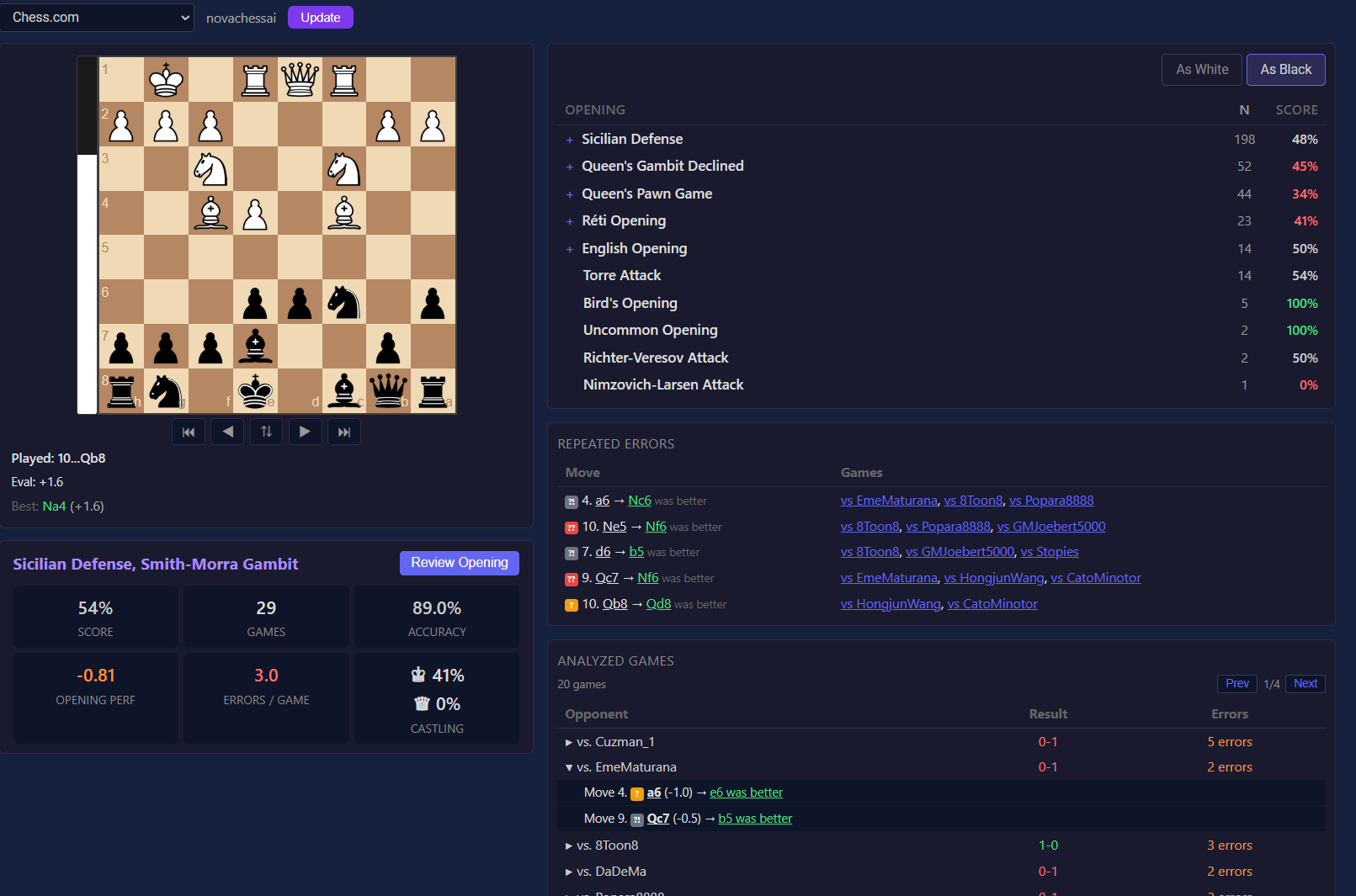The height and width of the screenshot is (896, 1356).
Task: Skip to the last move
Action: pyautogui.click(x=343, y=432)
